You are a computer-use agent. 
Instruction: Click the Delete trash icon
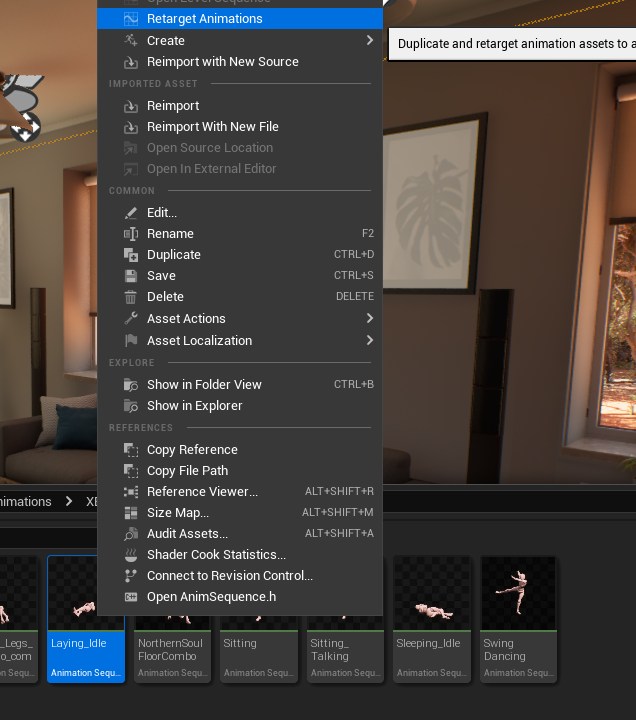click(x=131, y=297)
